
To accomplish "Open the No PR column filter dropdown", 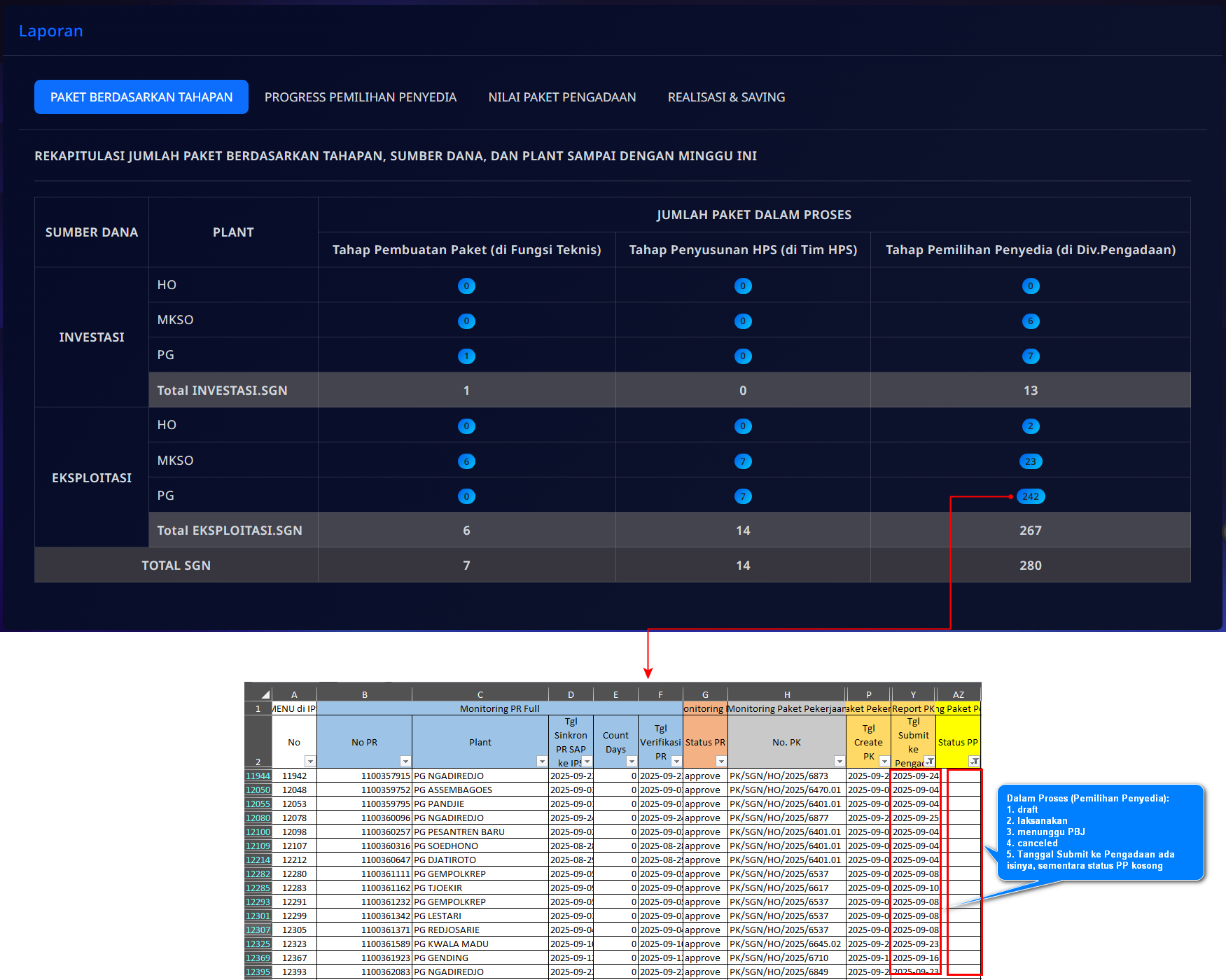I will pos(405,762).
